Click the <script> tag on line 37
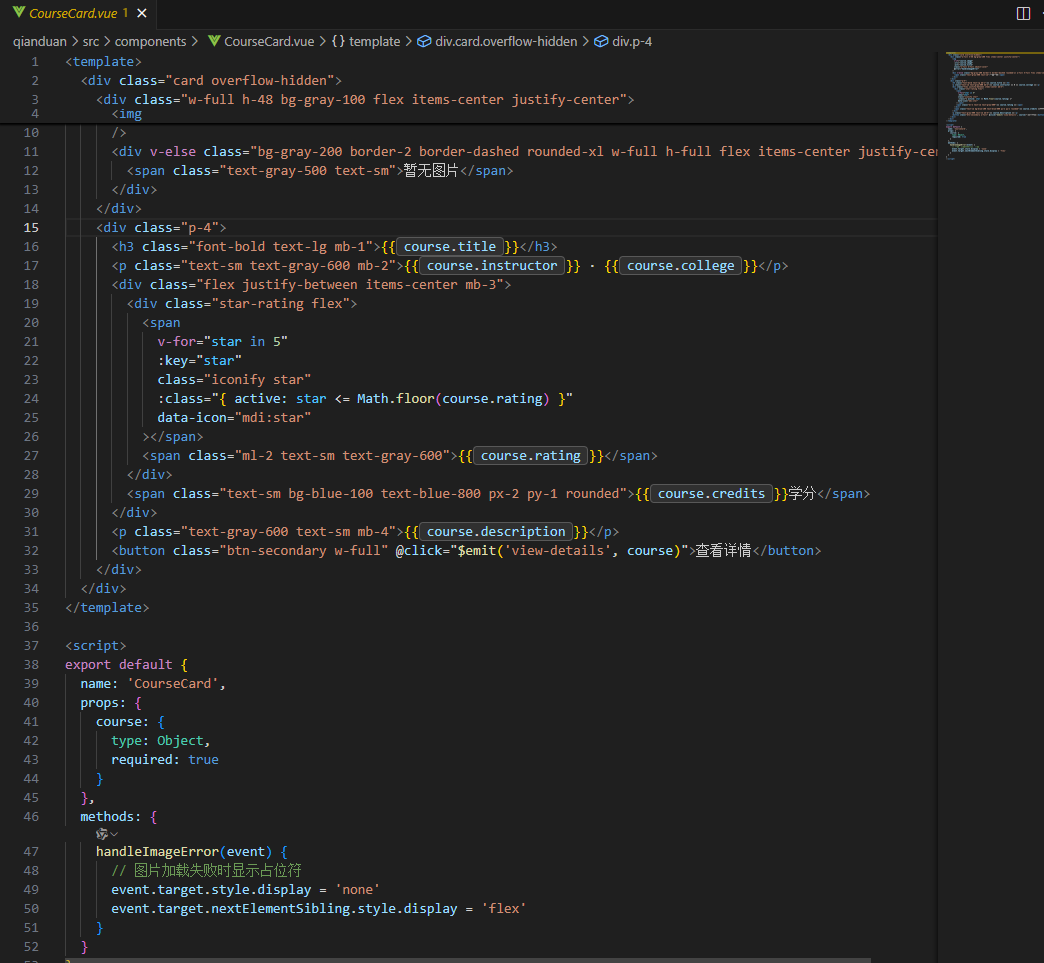Screen dimensions: 1044x963 point(95,646)
